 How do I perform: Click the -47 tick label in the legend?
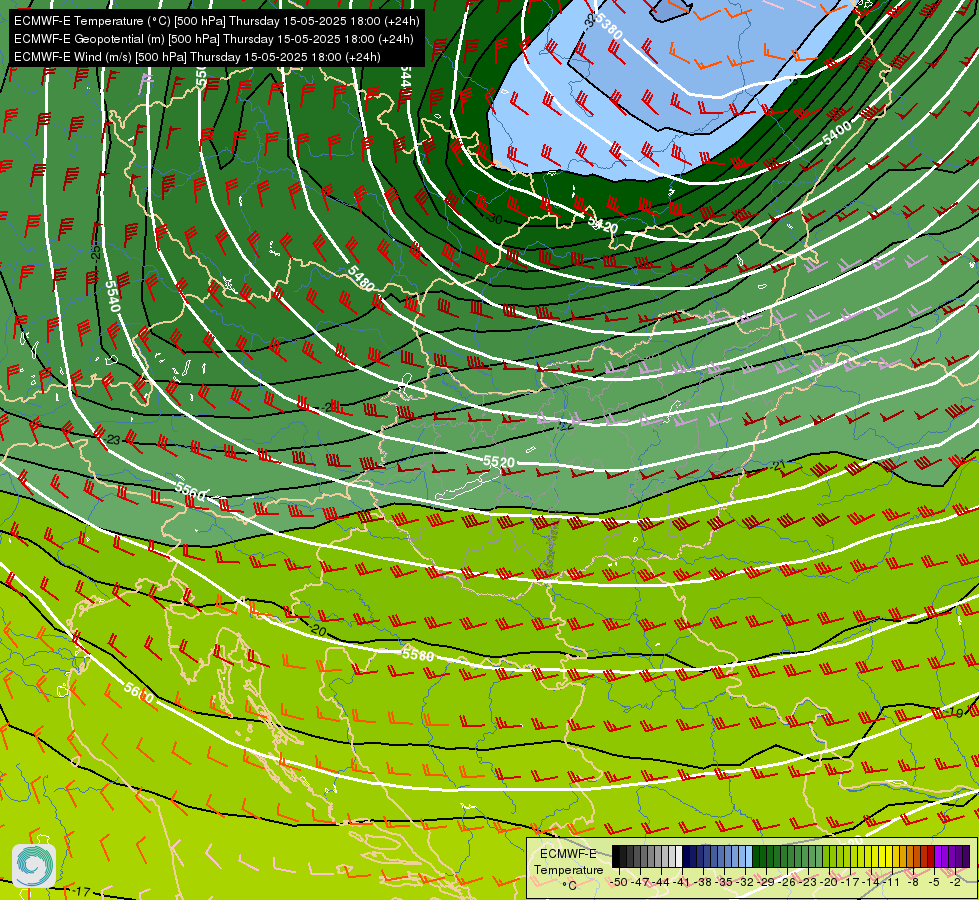(640, 882)
